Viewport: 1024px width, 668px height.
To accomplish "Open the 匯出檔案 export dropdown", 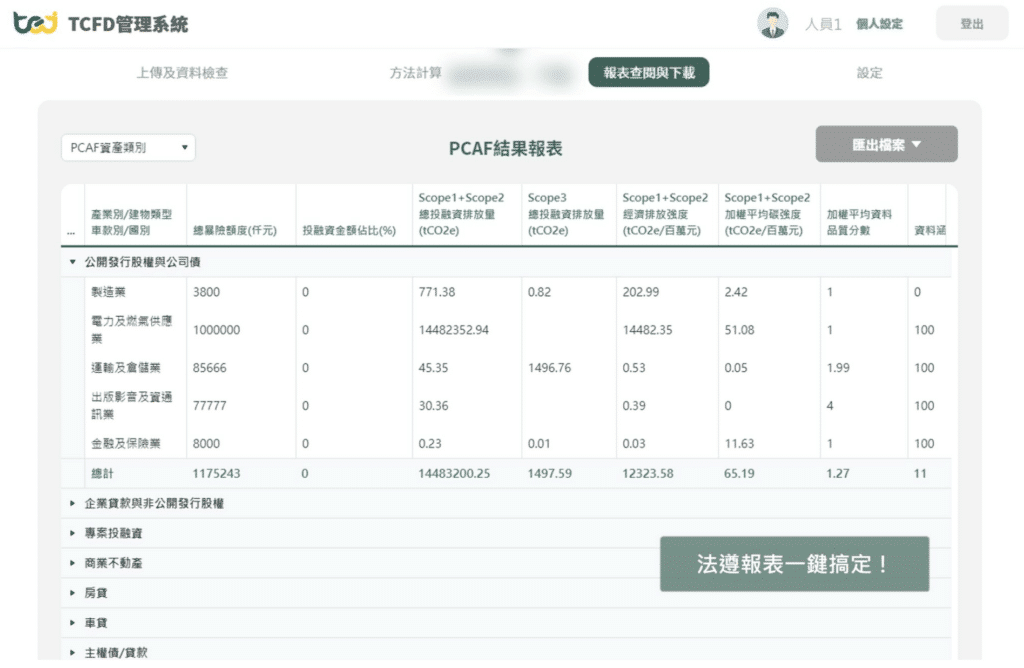I will tap(886, 143).
